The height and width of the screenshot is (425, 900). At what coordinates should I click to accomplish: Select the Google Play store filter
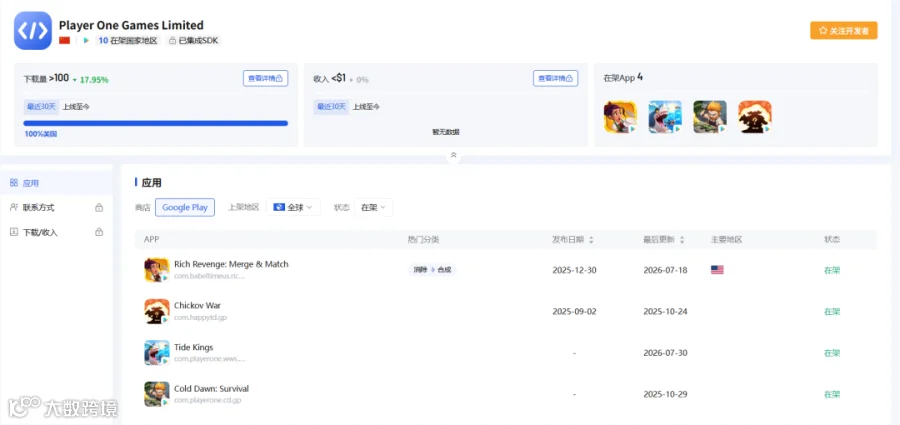pyautogui.click(x=185, y=207)
